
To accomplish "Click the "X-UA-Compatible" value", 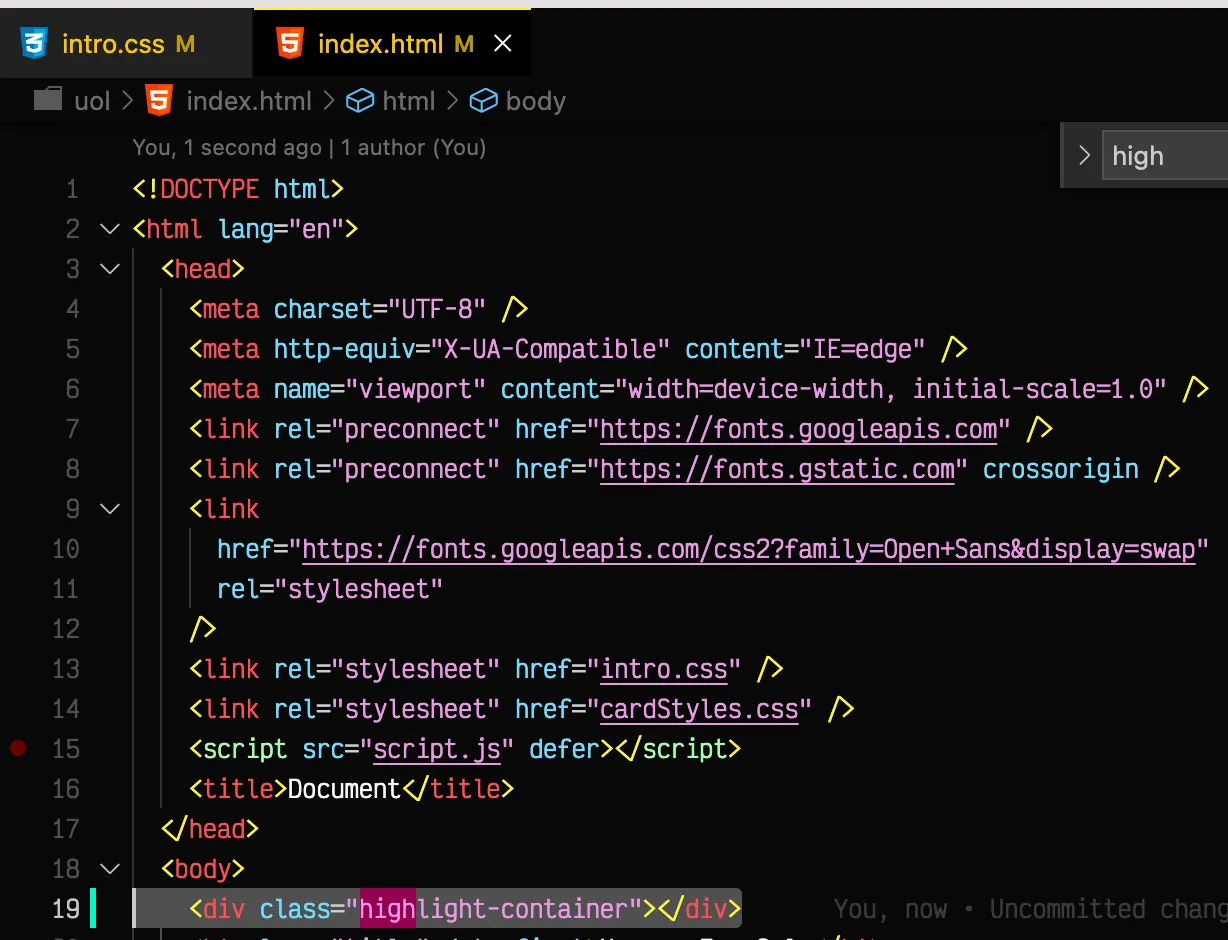I will 550,349.
